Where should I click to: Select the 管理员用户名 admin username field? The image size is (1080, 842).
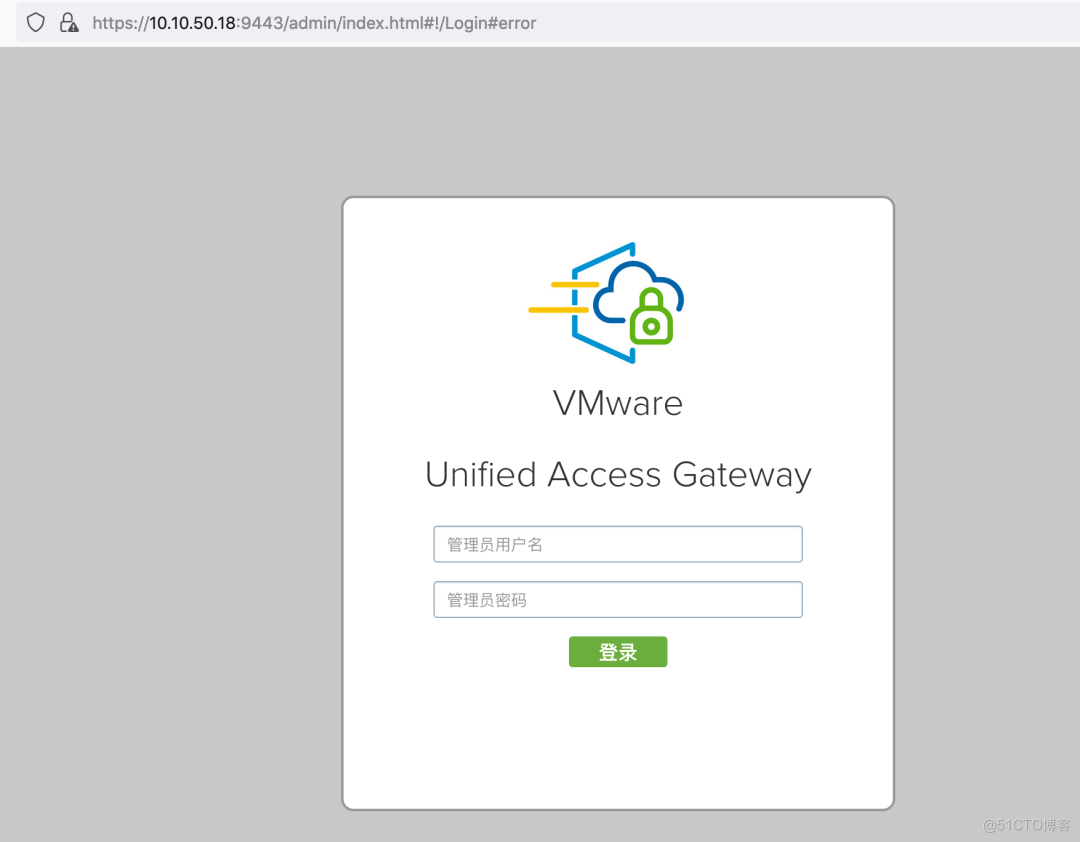pyautogui.click(x=617, y=544)
